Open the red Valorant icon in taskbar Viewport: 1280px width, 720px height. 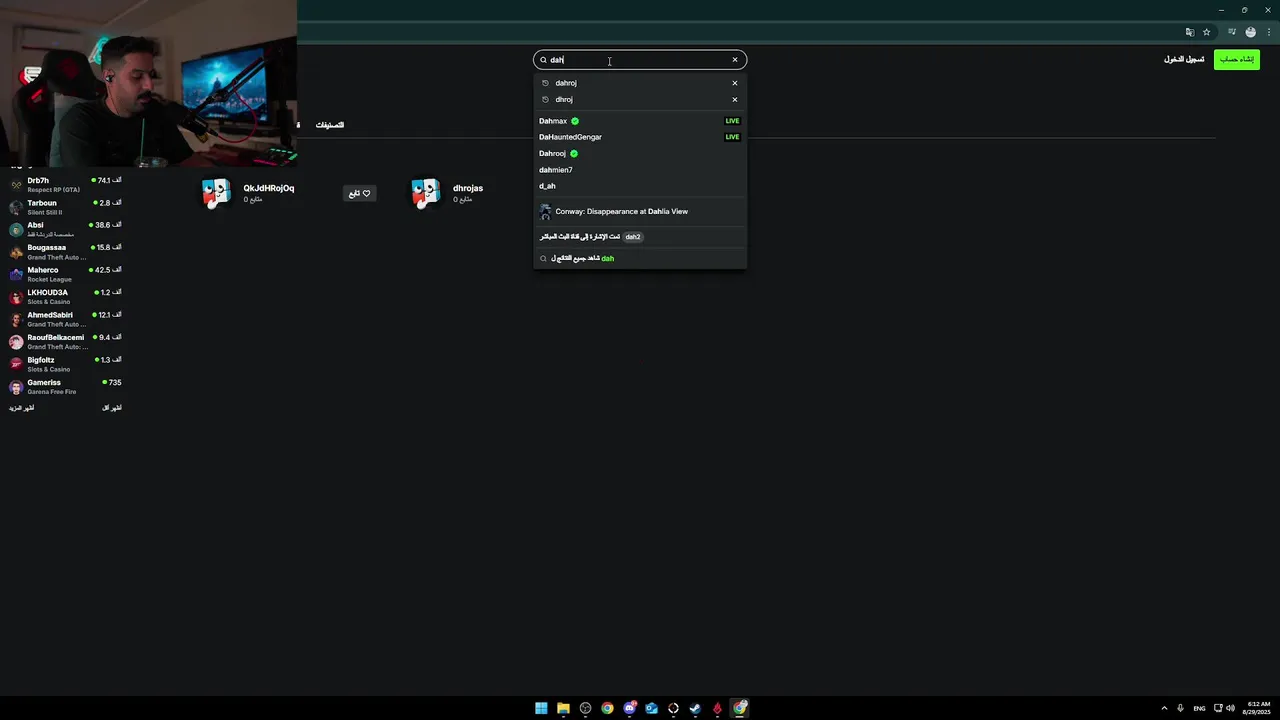pos(717,708)
